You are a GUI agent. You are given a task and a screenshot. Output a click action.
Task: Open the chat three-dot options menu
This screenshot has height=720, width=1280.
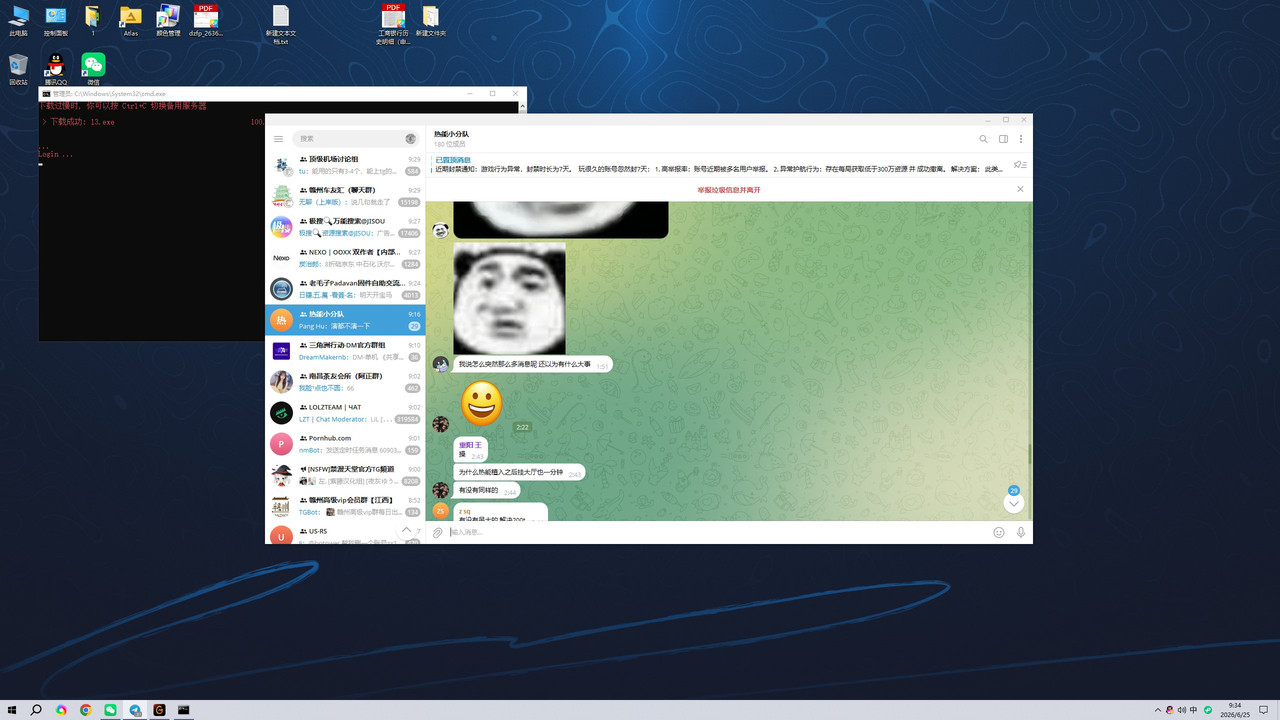(1021, 139)
